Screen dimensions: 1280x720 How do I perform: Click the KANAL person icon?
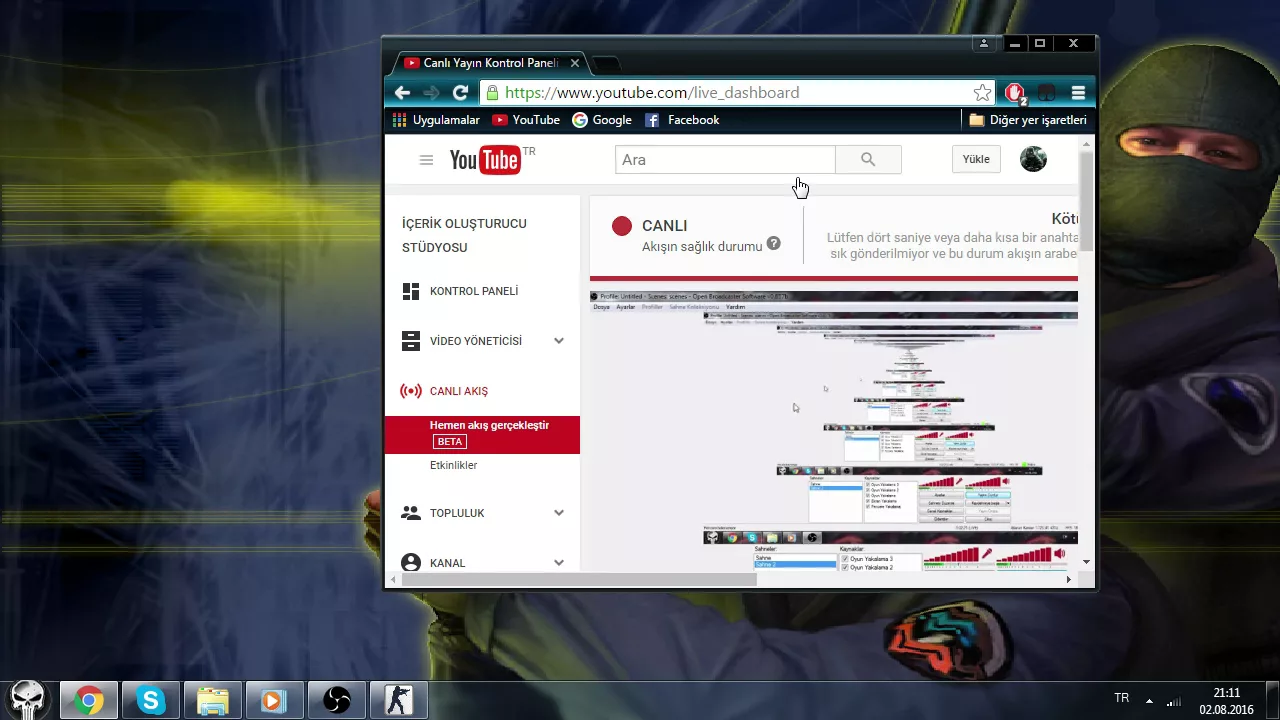(x=410, y=563)
